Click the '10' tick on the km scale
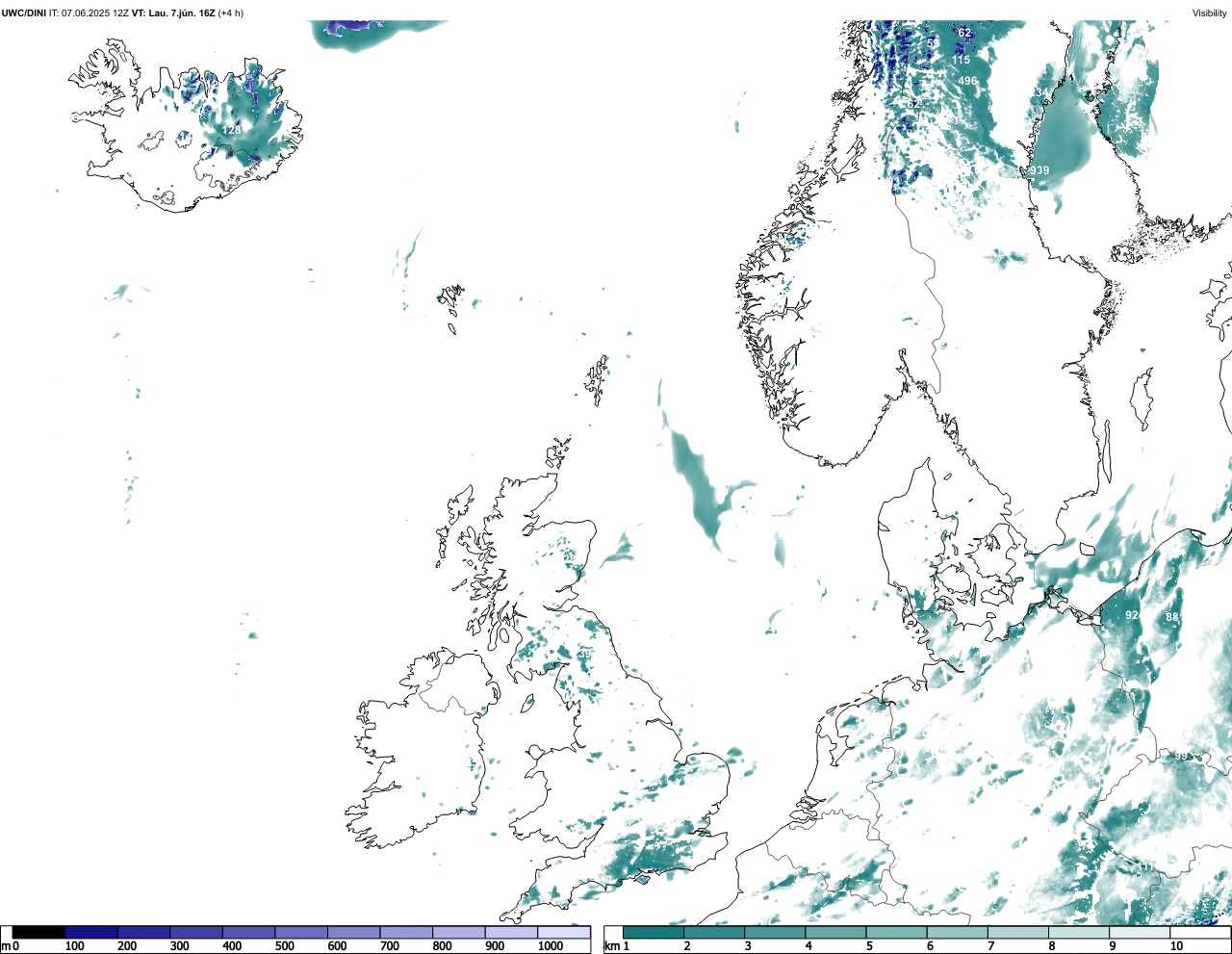Screen dimensions: 1232x954 pos(1176,946)
